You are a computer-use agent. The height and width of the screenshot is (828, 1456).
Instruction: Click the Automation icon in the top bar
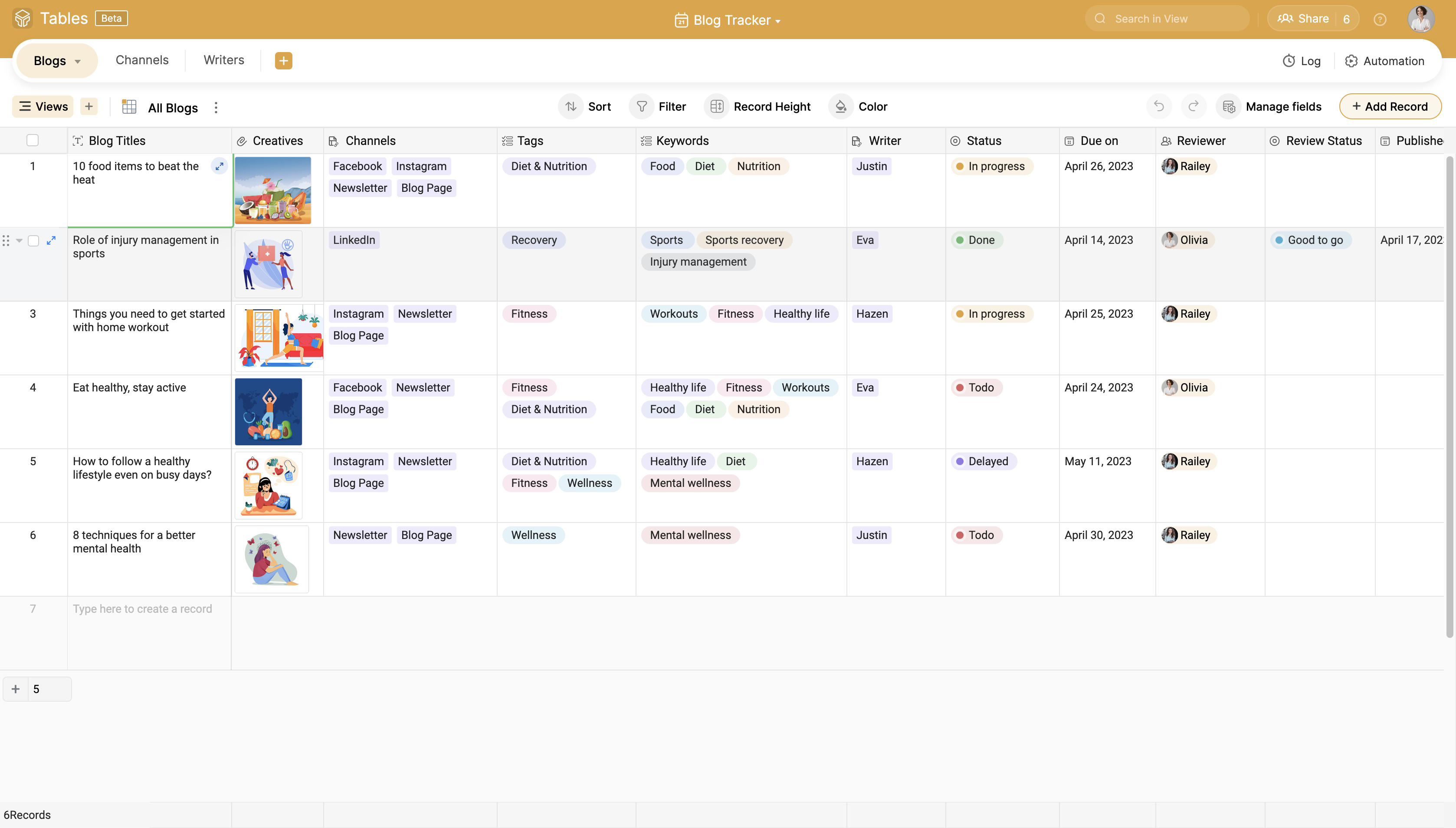tap(1351, 61)
